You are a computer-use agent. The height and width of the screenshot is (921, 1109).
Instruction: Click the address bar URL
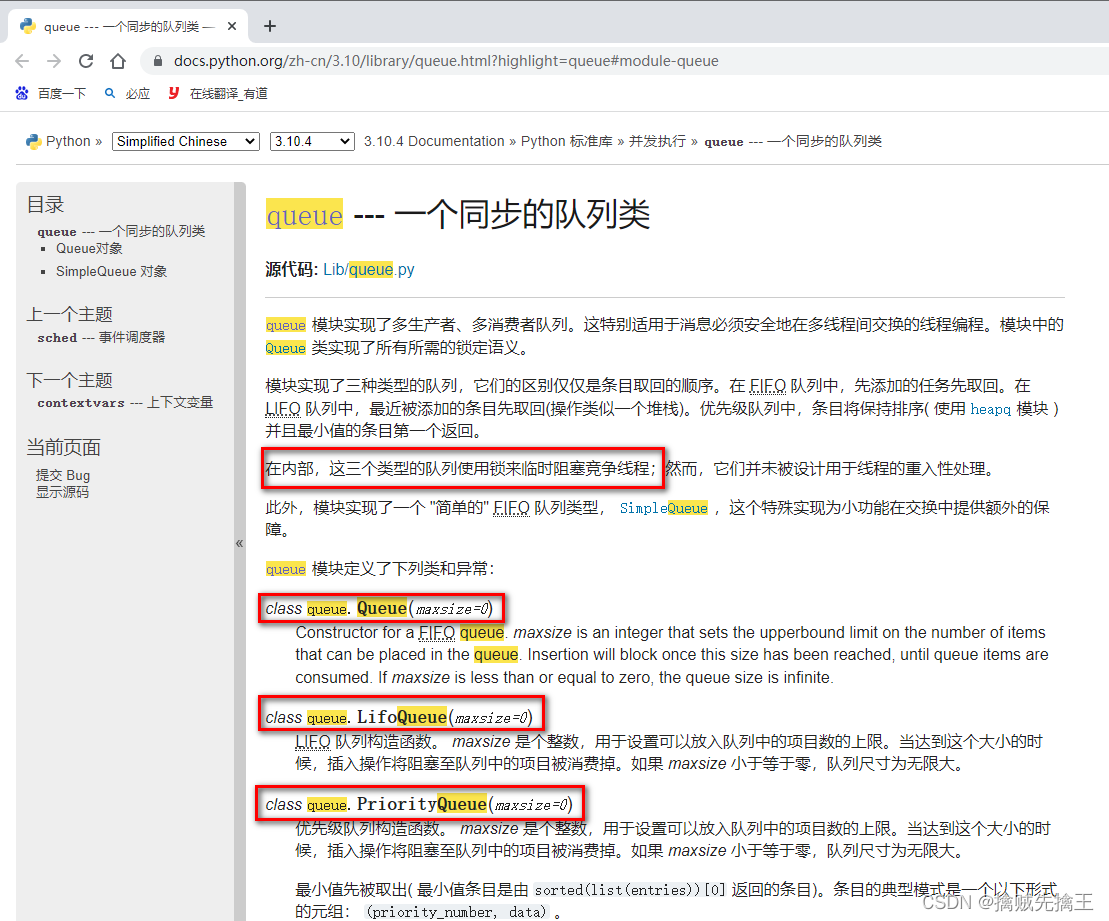click(446, 61)
